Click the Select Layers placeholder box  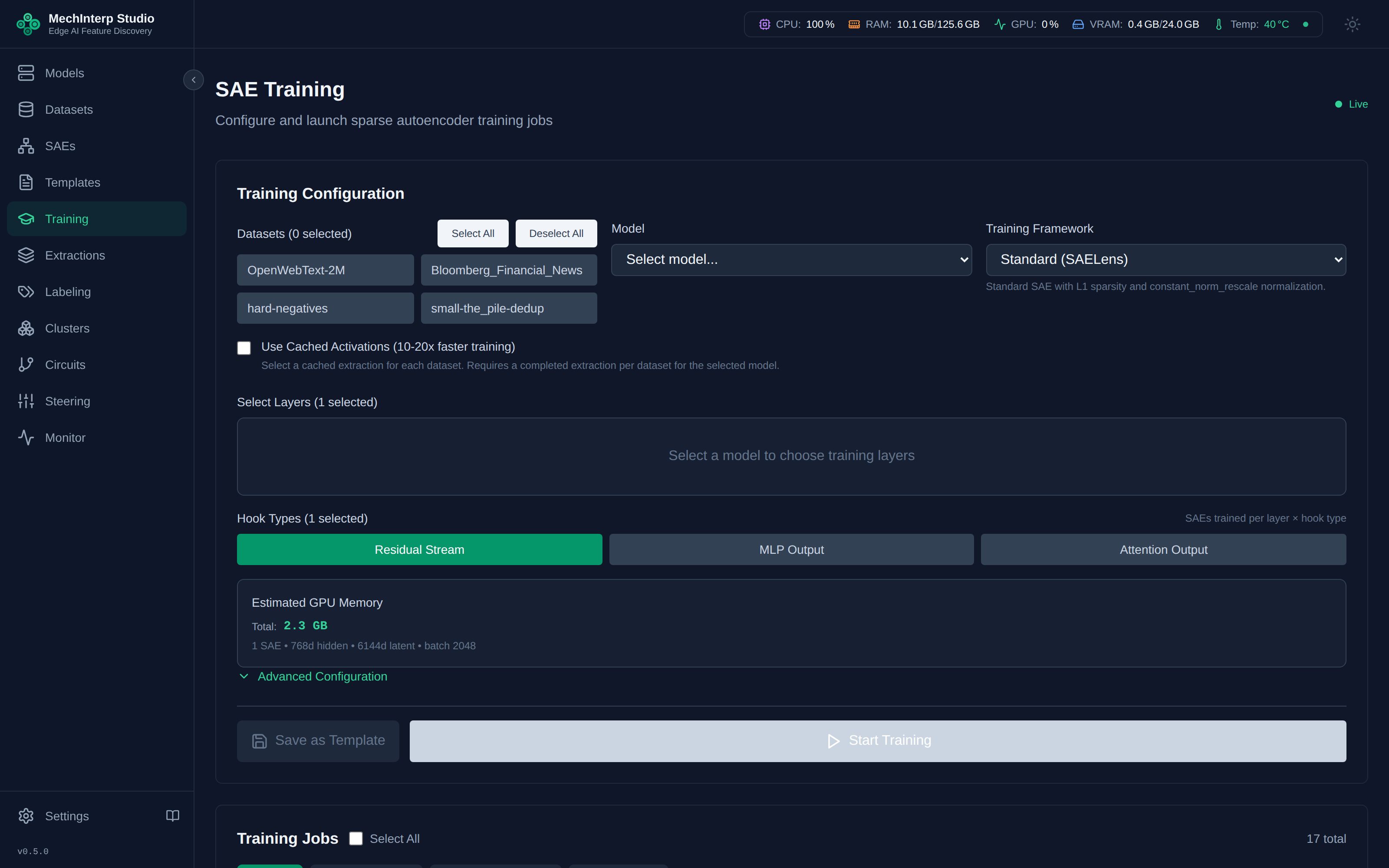pos(791,457)
